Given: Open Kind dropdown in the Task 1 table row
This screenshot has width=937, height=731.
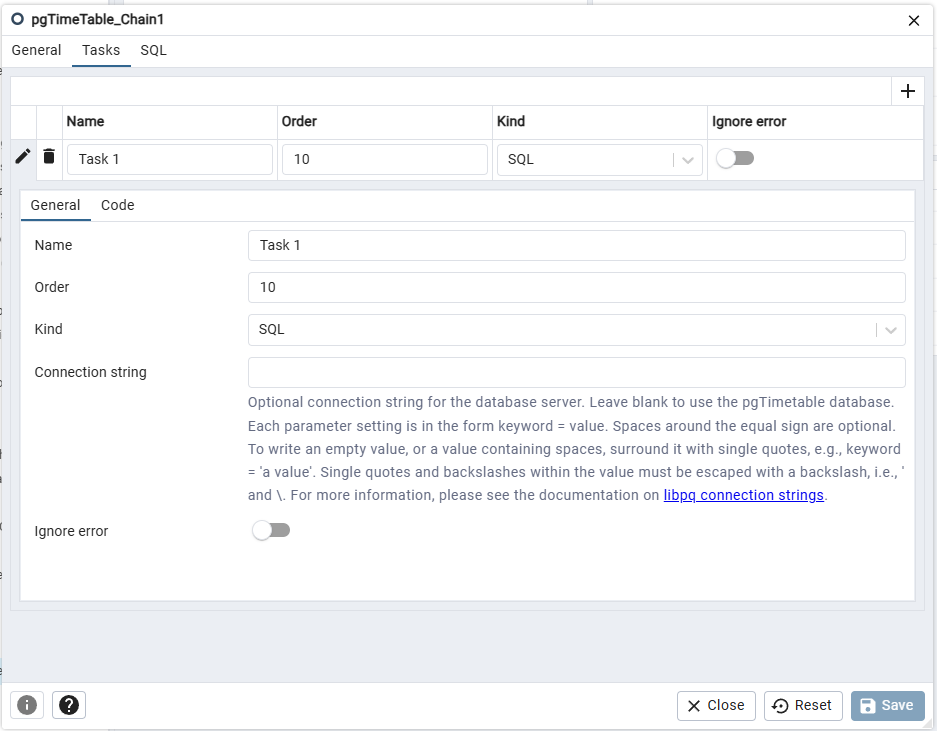Looking at the screenshot, I should (x=599, y=160).
